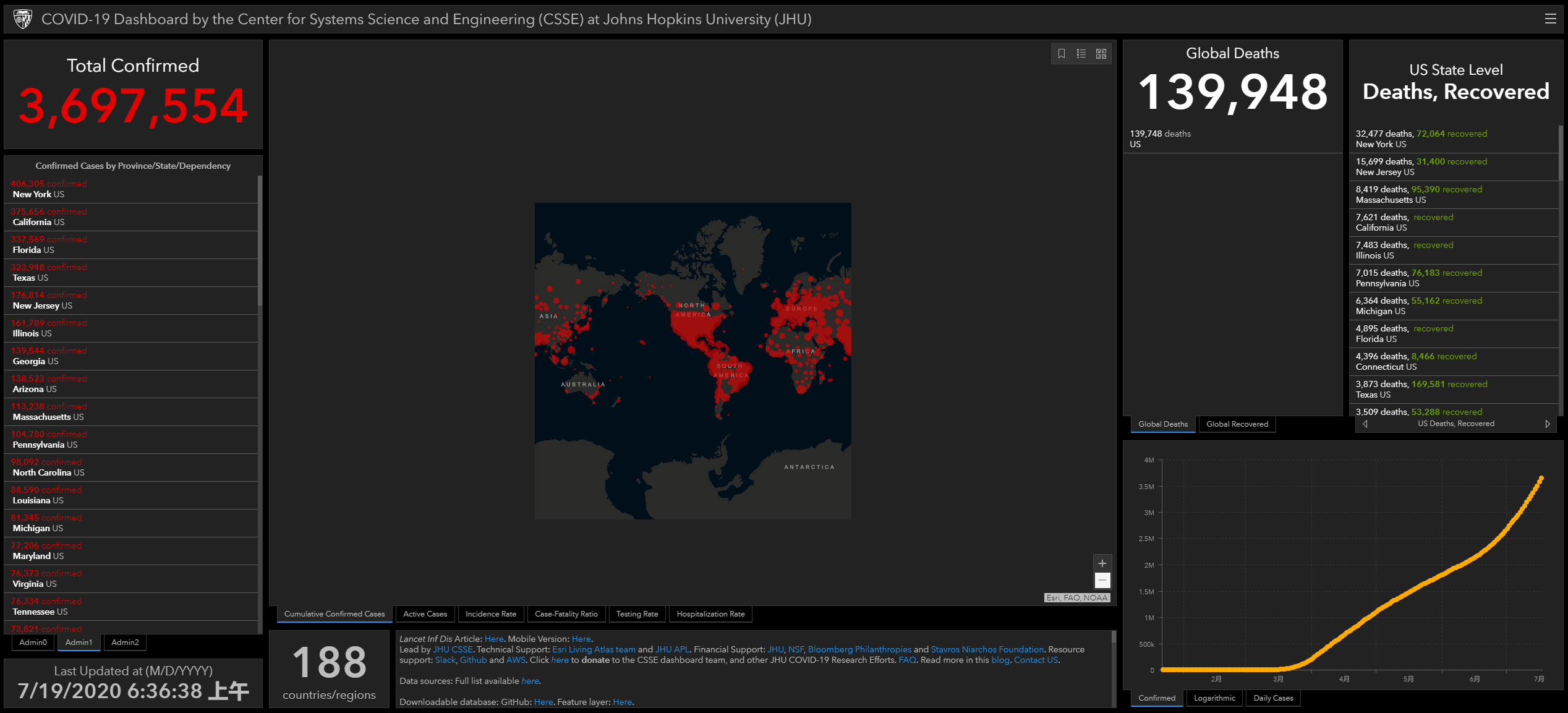Switch to Global Recovered tab
Screen dimensions: 1568x713
pos(1237,424)
